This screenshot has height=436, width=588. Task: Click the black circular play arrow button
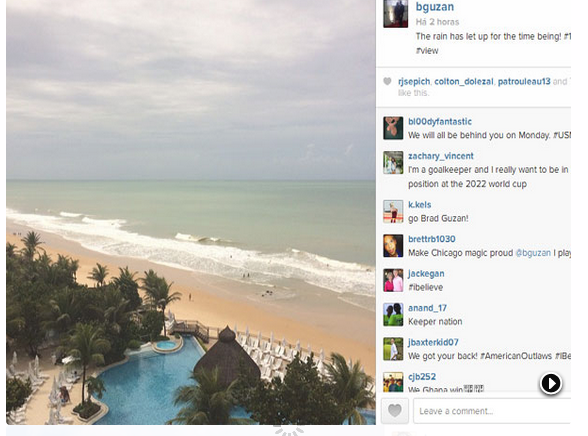pos(550,384)
